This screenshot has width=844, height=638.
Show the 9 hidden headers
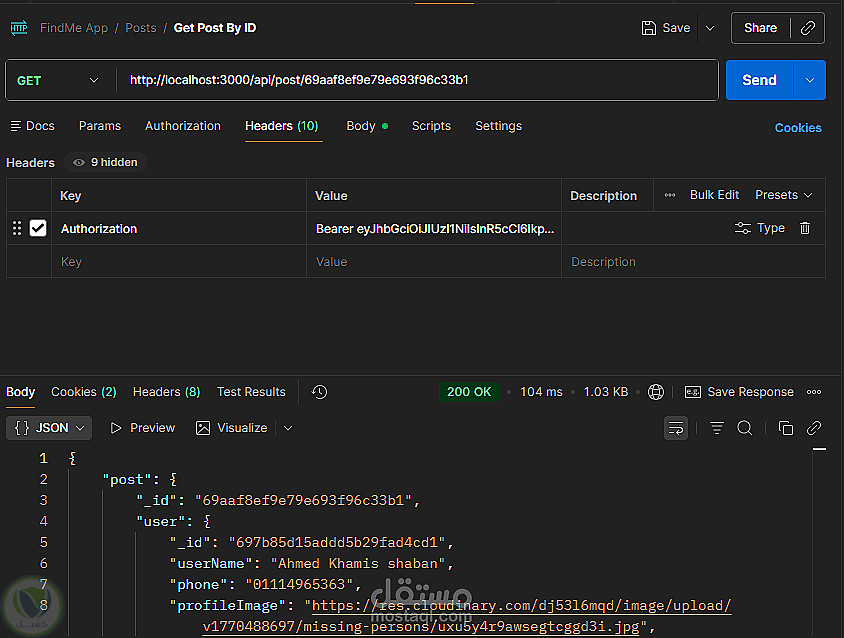pos(105,162)
